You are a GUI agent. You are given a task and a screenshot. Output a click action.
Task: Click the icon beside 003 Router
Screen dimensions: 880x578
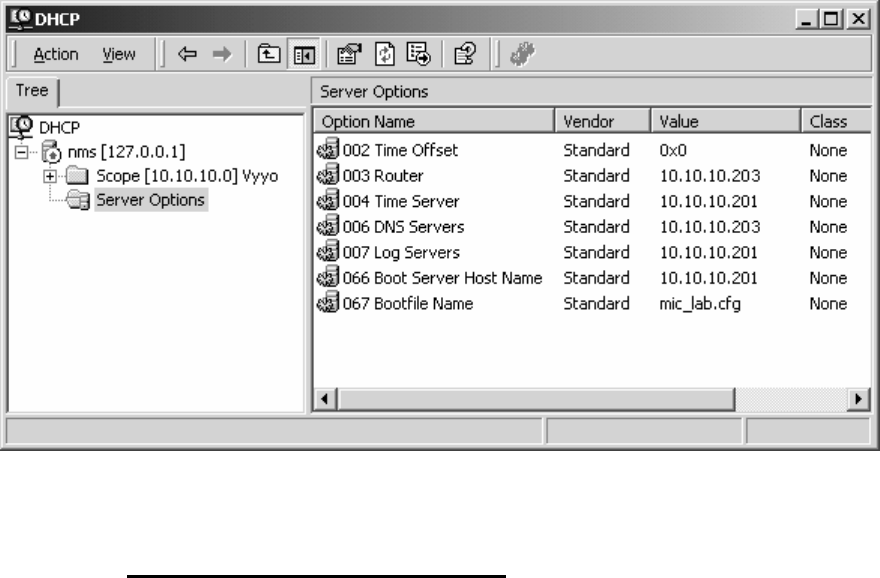tap(328, 175)
